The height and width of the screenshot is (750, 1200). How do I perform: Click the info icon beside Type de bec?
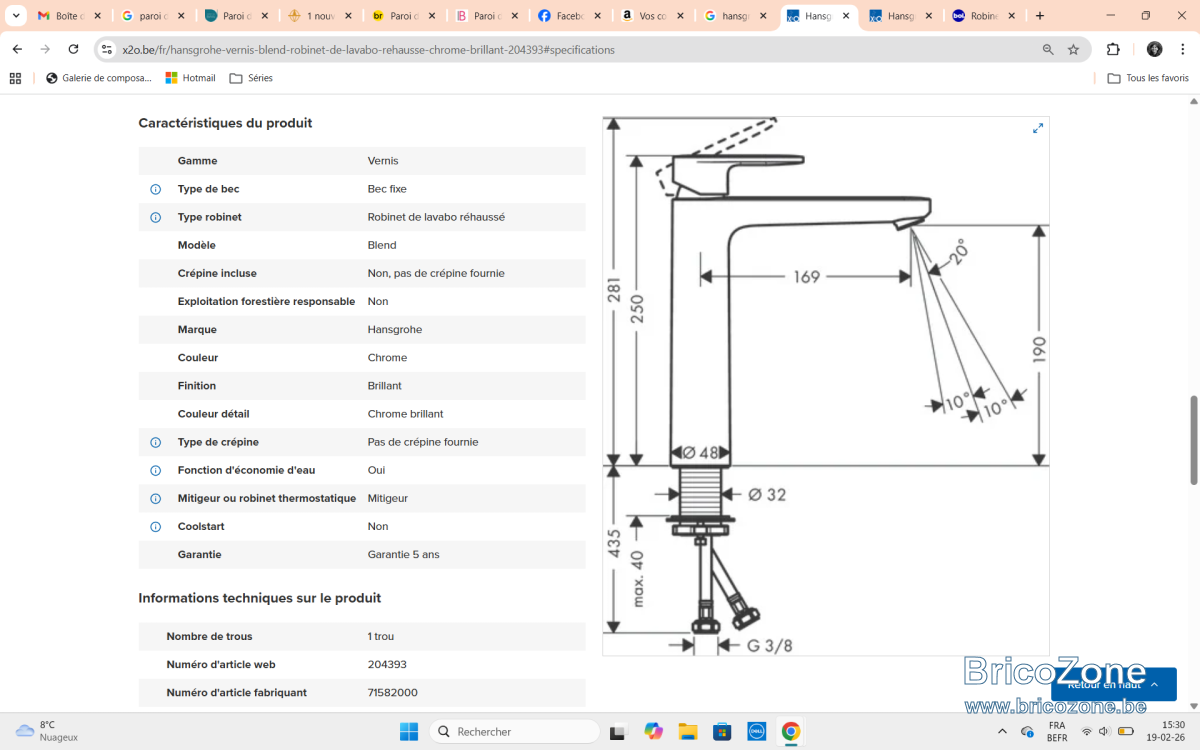coord(155,189)
